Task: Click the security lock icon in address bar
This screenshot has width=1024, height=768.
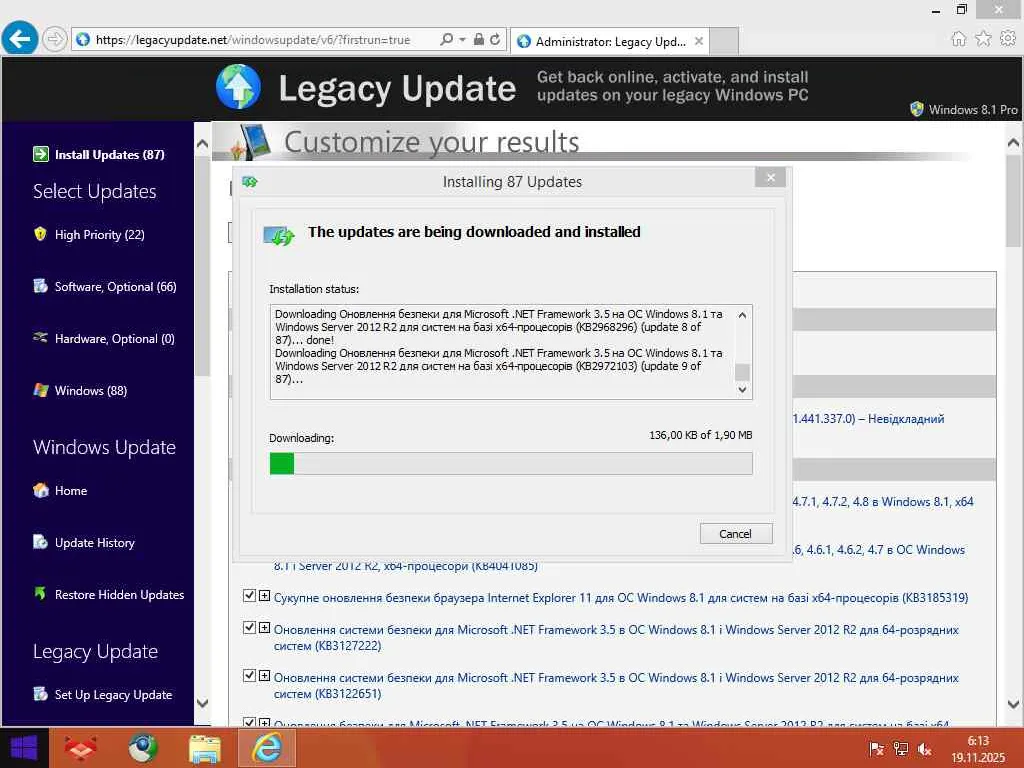Action: click(479, 39)
